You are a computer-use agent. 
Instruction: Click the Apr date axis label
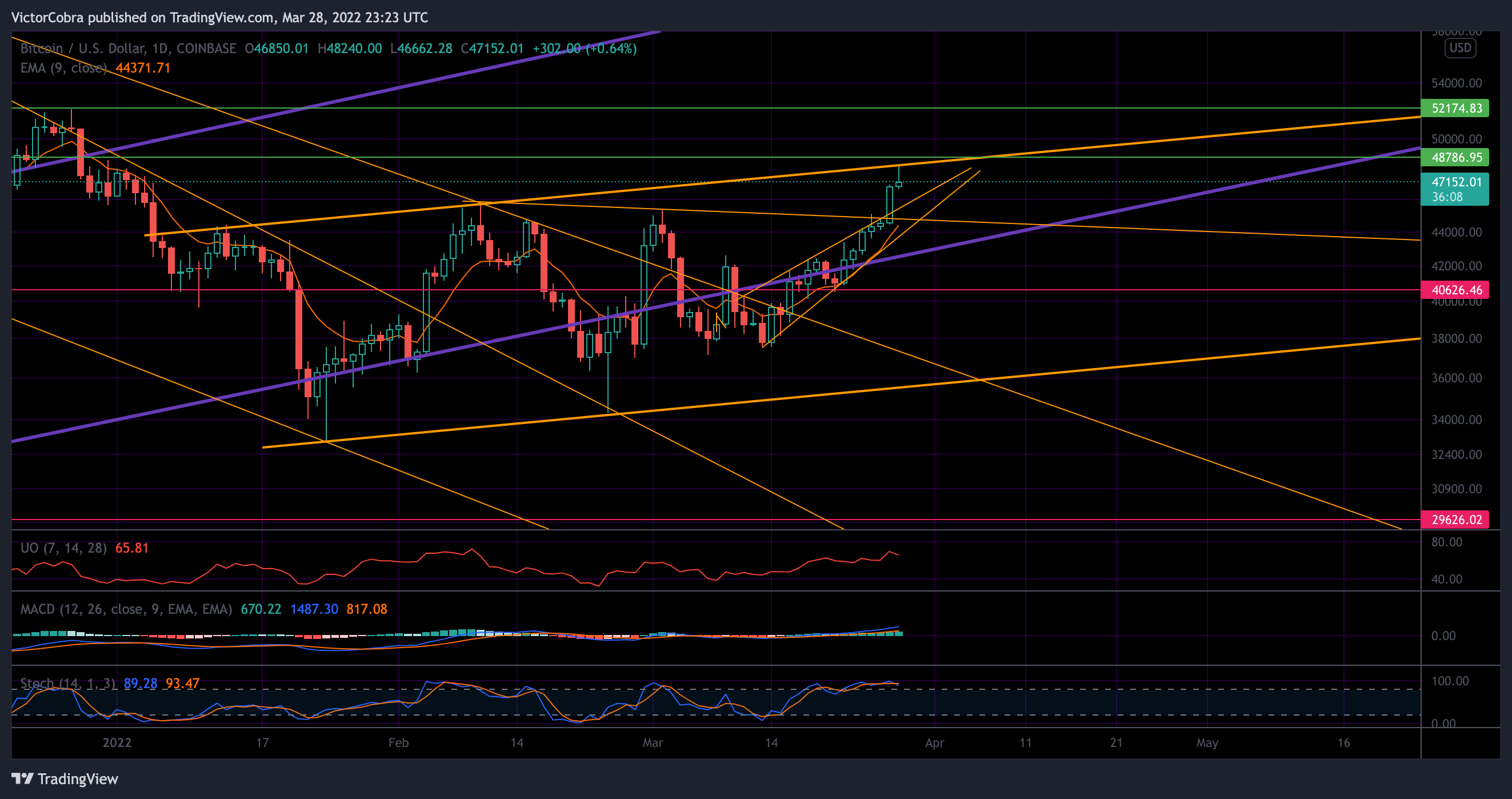[x=934, y=742]
